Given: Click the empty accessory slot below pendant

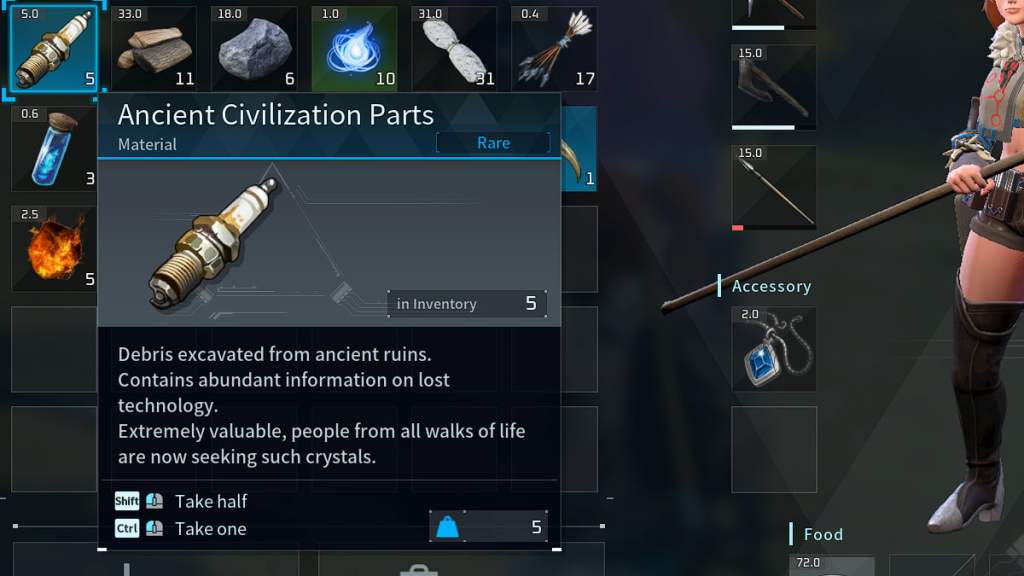Looking at the screenshot, I should [x=774, y=449].
